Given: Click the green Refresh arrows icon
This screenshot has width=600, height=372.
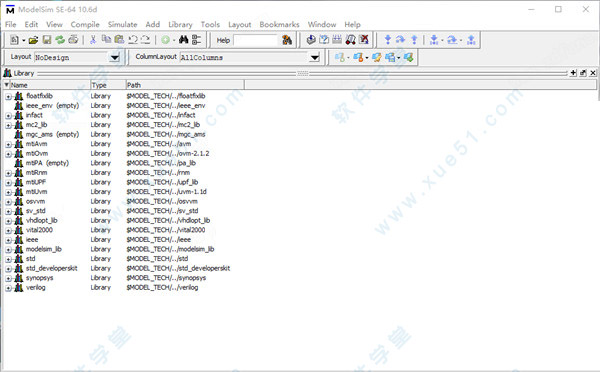Looking at the screenshot, I should [60, 39].
